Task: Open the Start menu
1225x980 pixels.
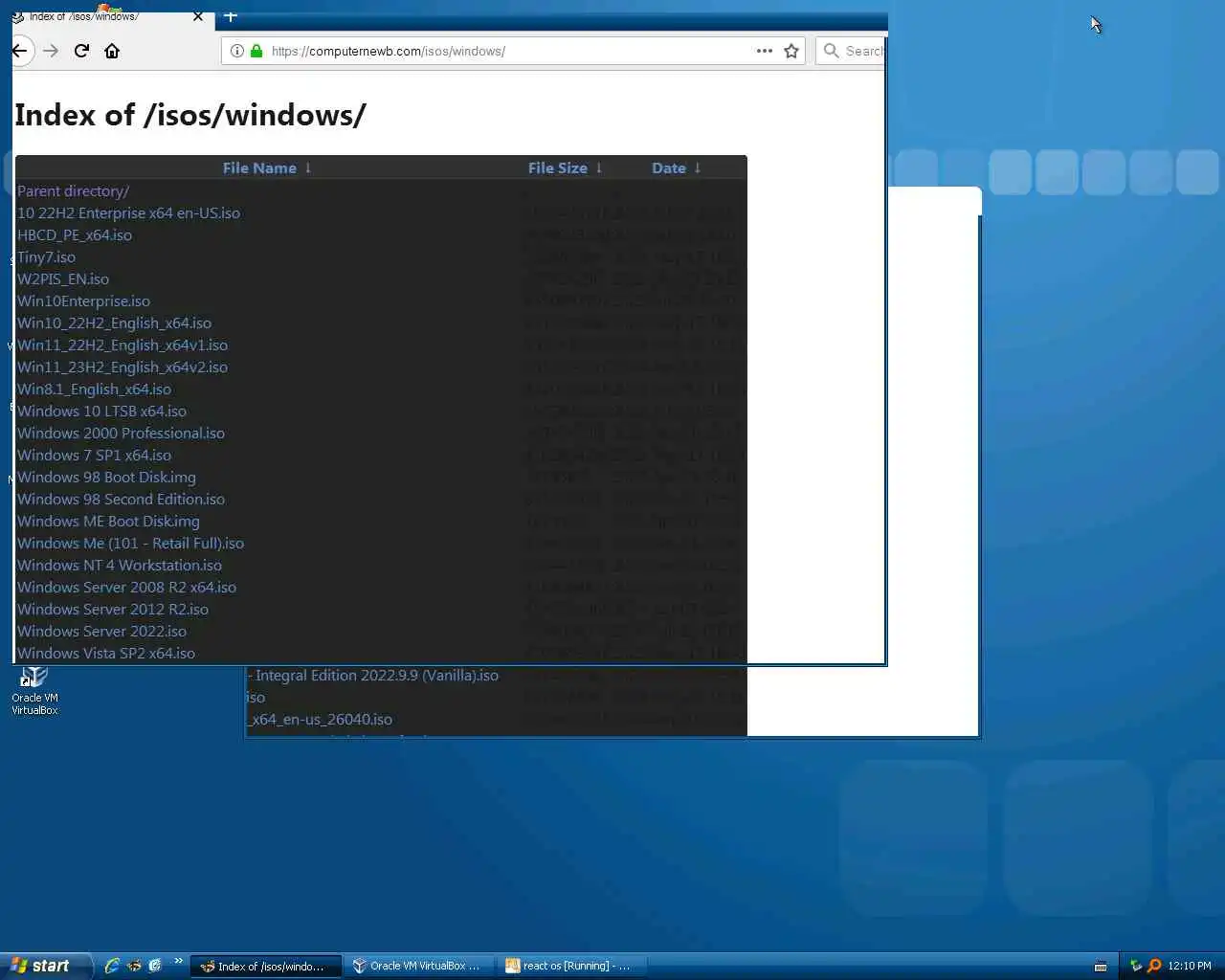Action: coord(44,966)
